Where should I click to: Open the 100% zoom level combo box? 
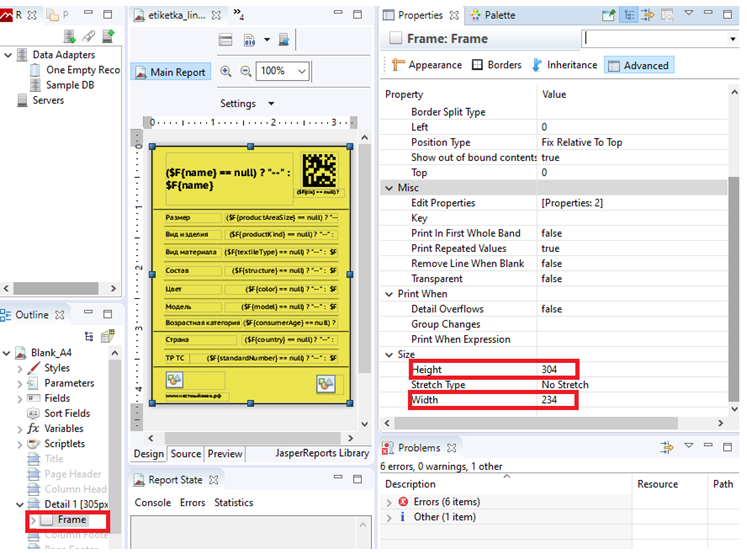pos(283,71)
